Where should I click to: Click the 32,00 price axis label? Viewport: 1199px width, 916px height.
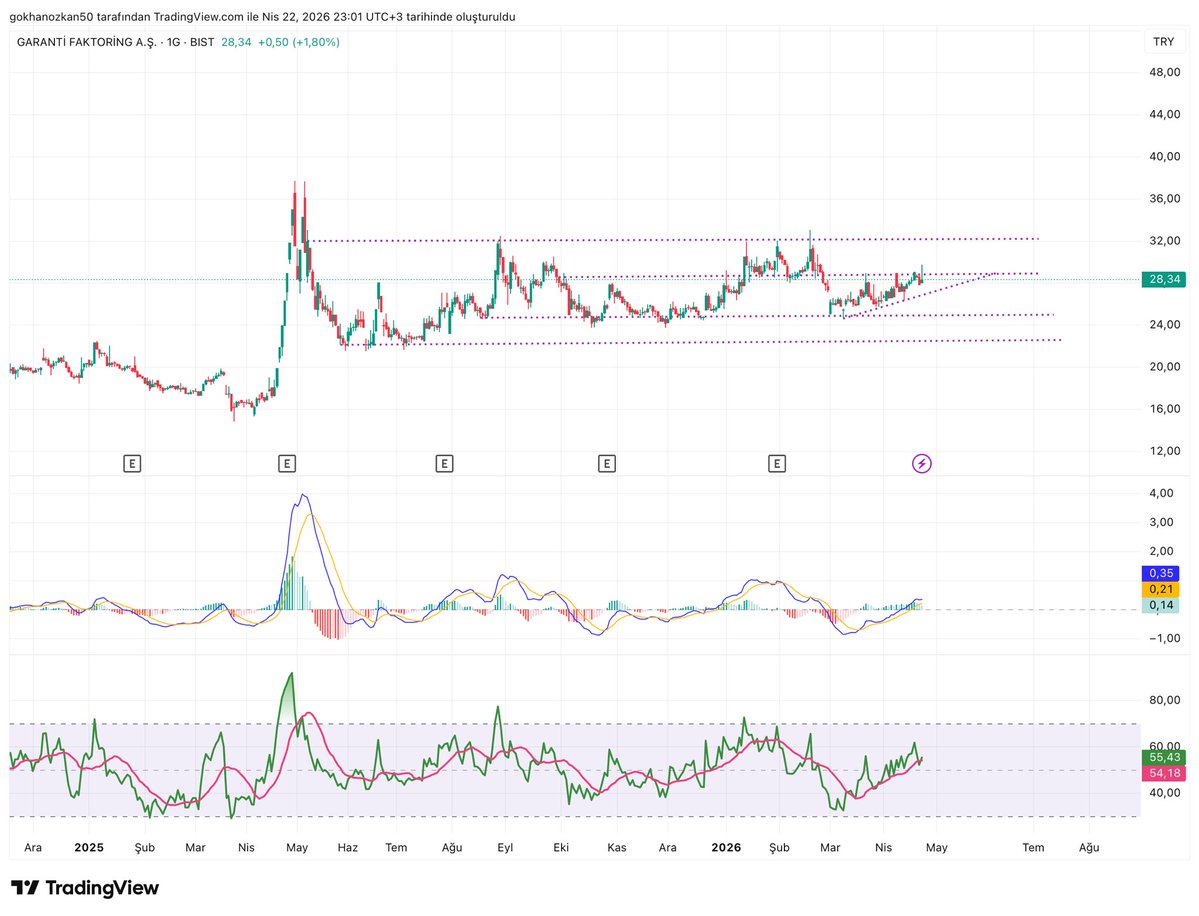pos(1165,240)
